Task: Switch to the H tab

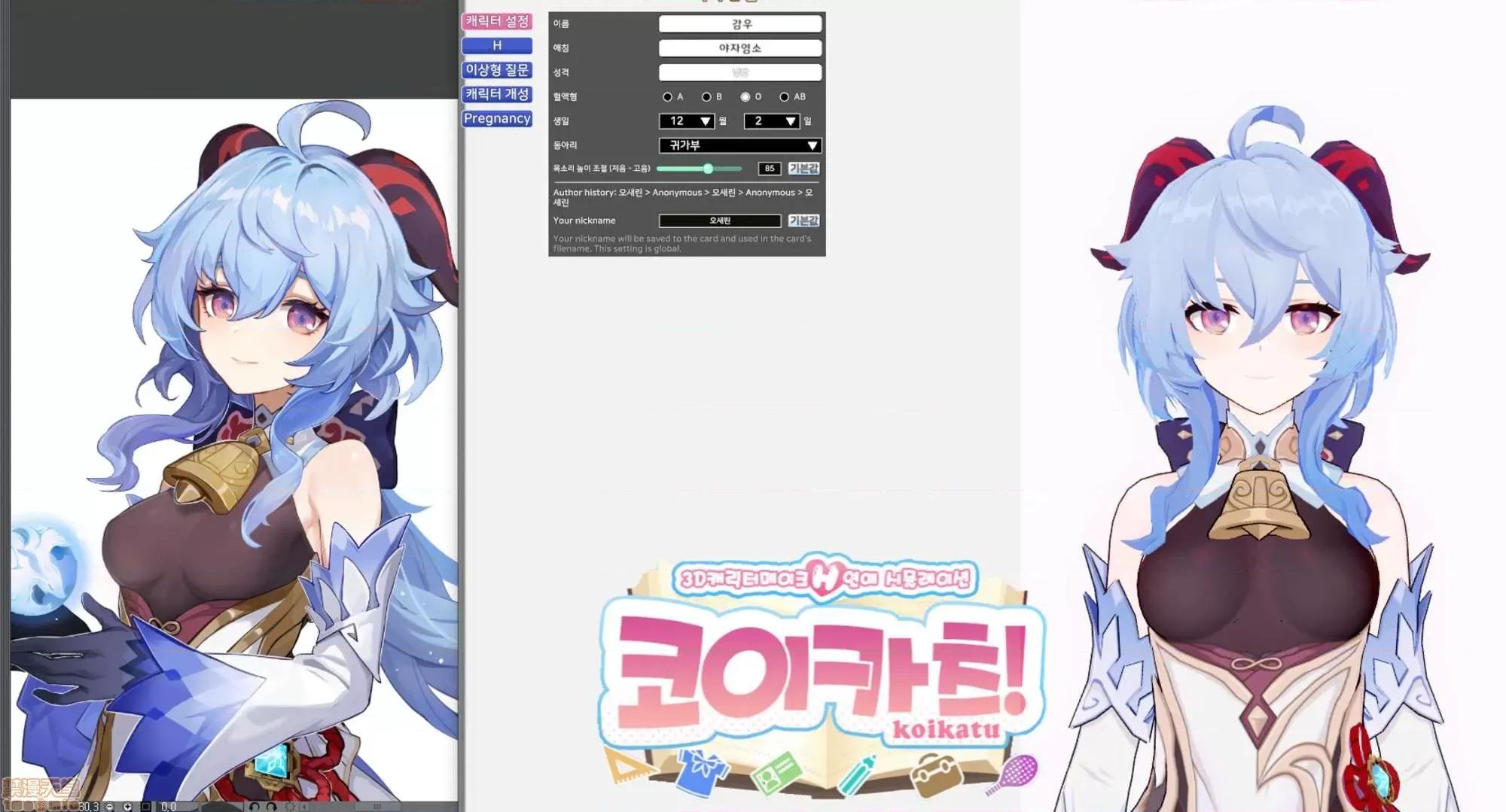Action: click(x=497, y=45)
